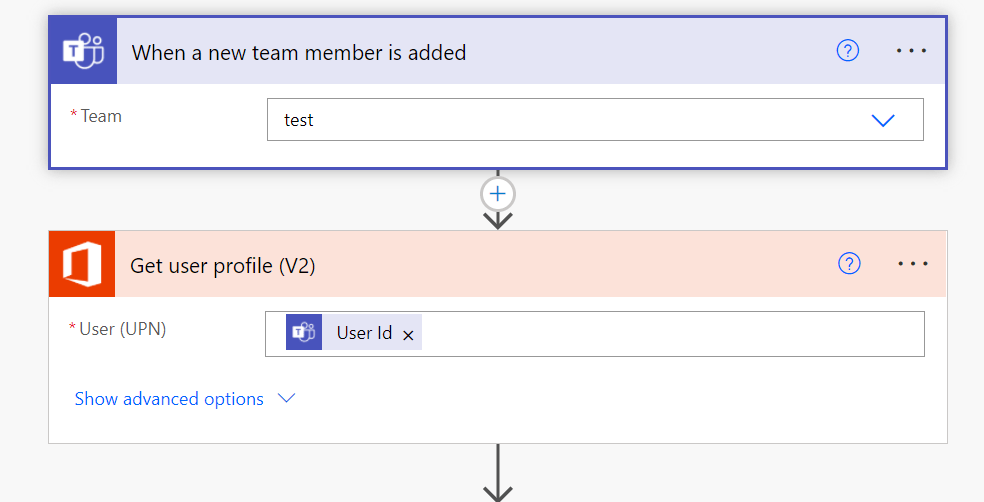984x502 pixels.
Task: Click the 'Team' field label
Action: [101, 116]
